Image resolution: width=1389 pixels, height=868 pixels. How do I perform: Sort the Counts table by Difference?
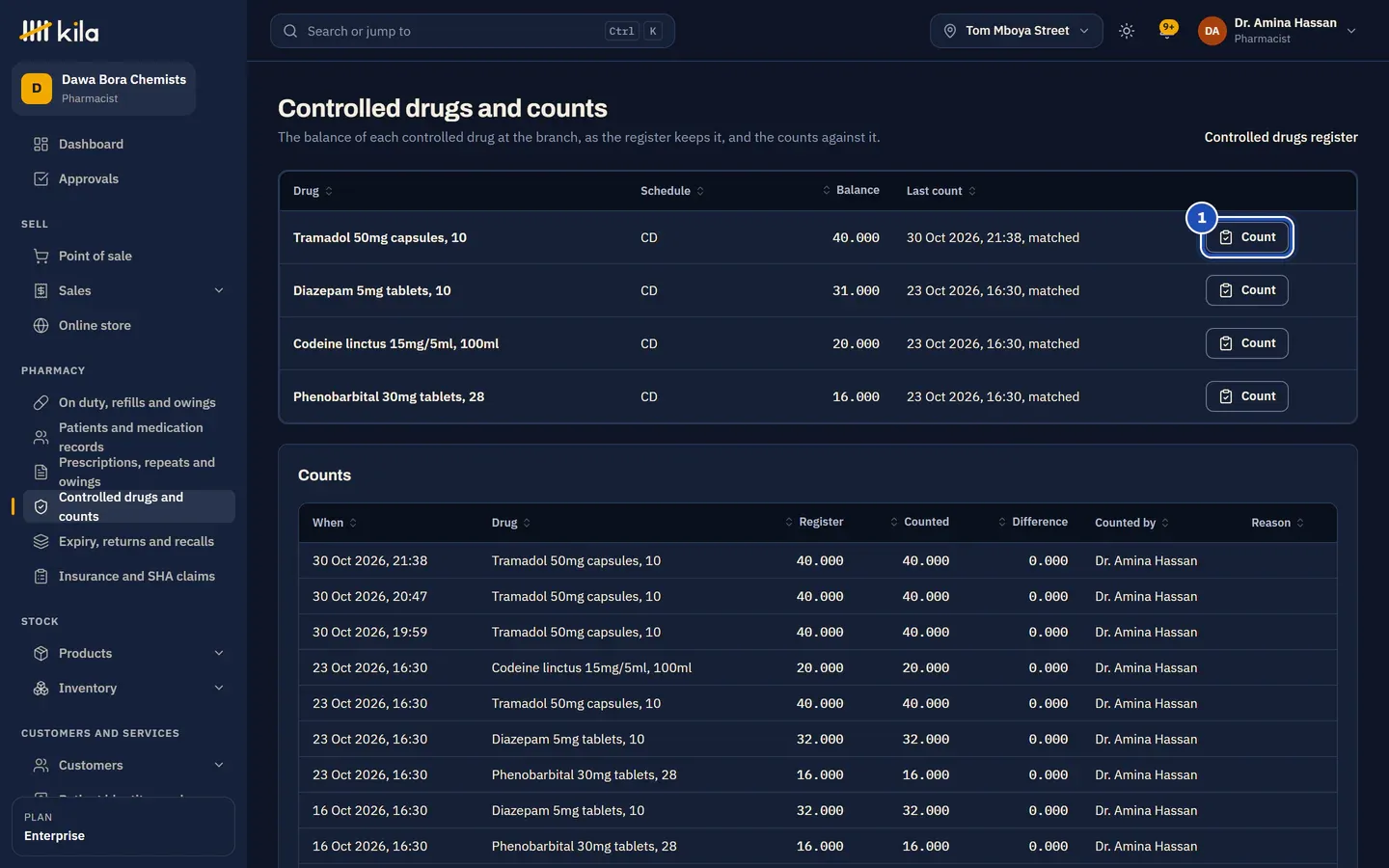pyautogui.click(x=1033, y=522)
